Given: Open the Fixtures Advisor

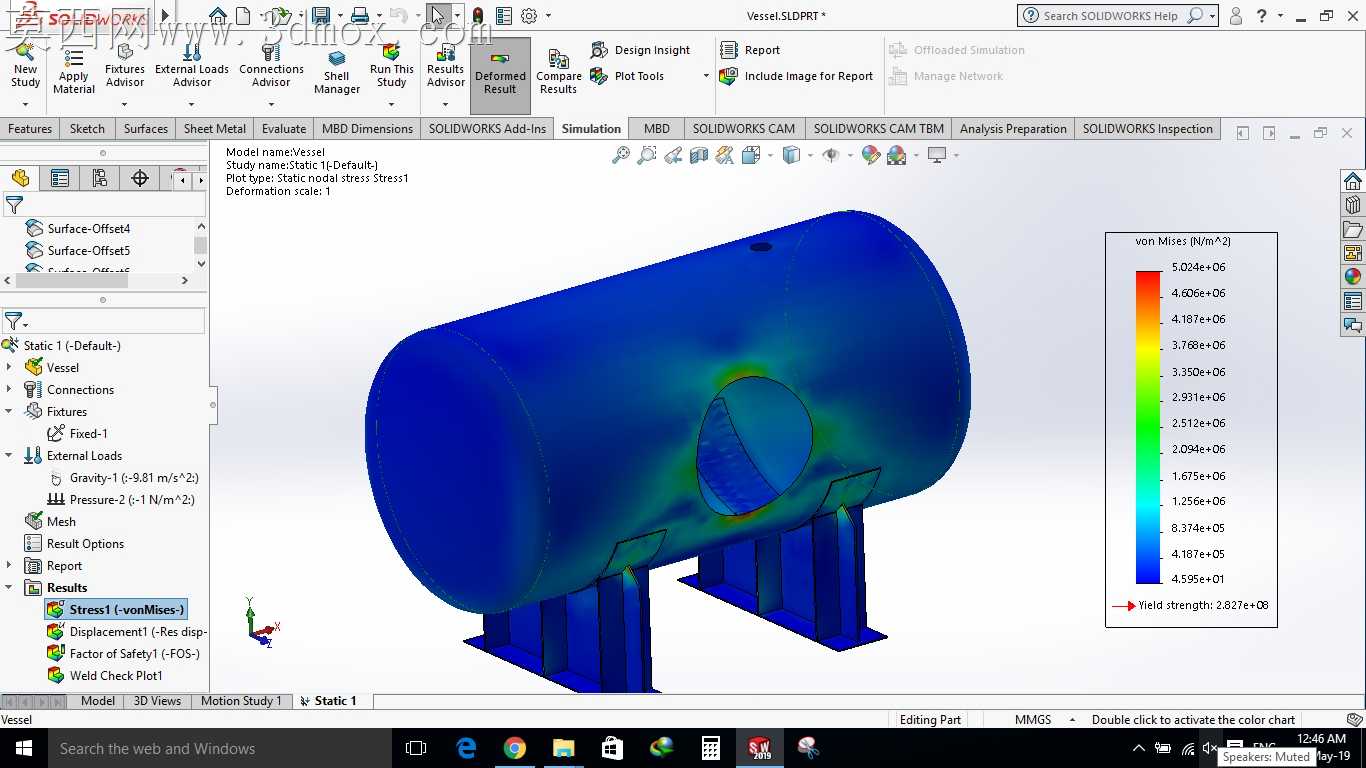Looking at the screenshot, I should [125, 66].
